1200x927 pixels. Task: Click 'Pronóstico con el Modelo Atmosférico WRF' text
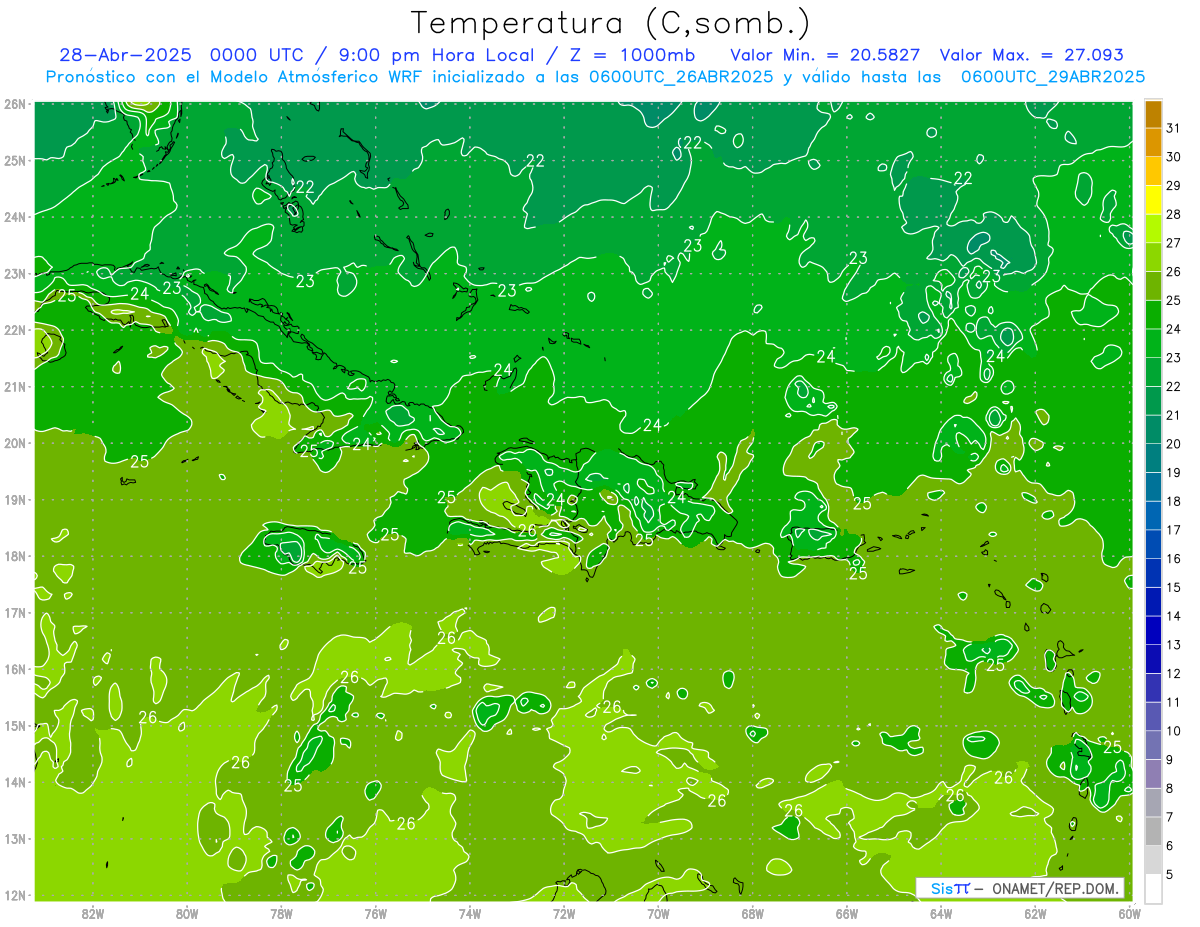point(236,77)
